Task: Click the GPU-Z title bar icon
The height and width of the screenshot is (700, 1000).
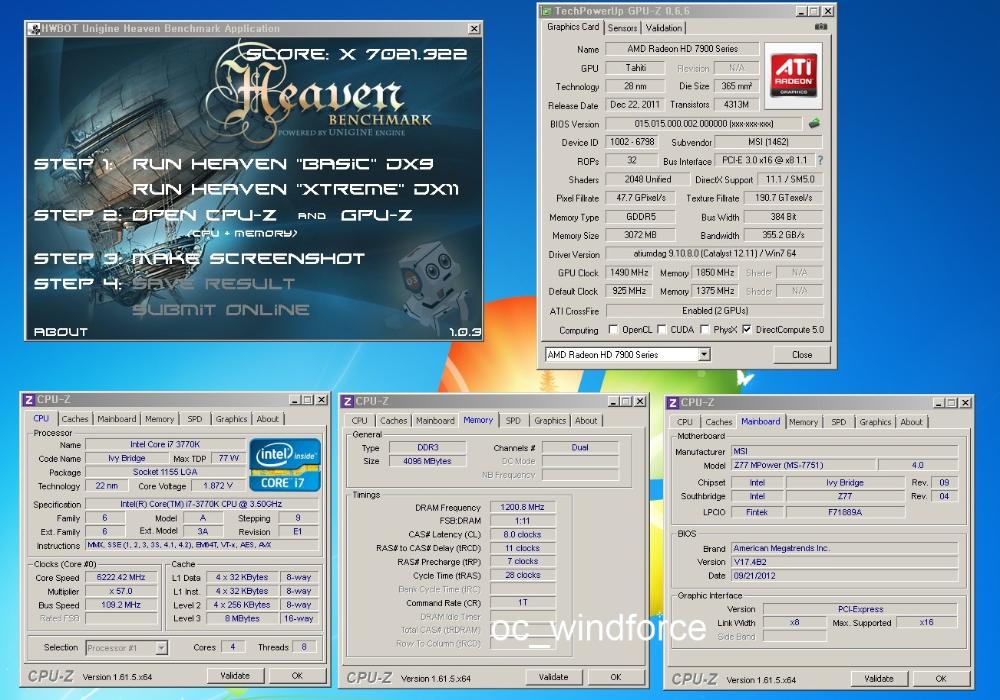Action: click(546, 11)
